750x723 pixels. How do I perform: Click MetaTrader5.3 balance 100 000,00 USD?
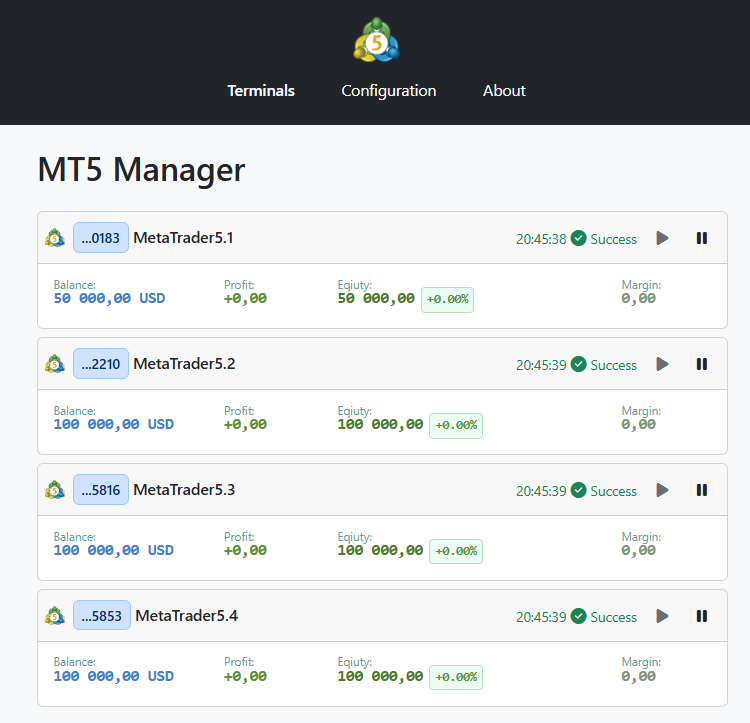click(114, 550)
